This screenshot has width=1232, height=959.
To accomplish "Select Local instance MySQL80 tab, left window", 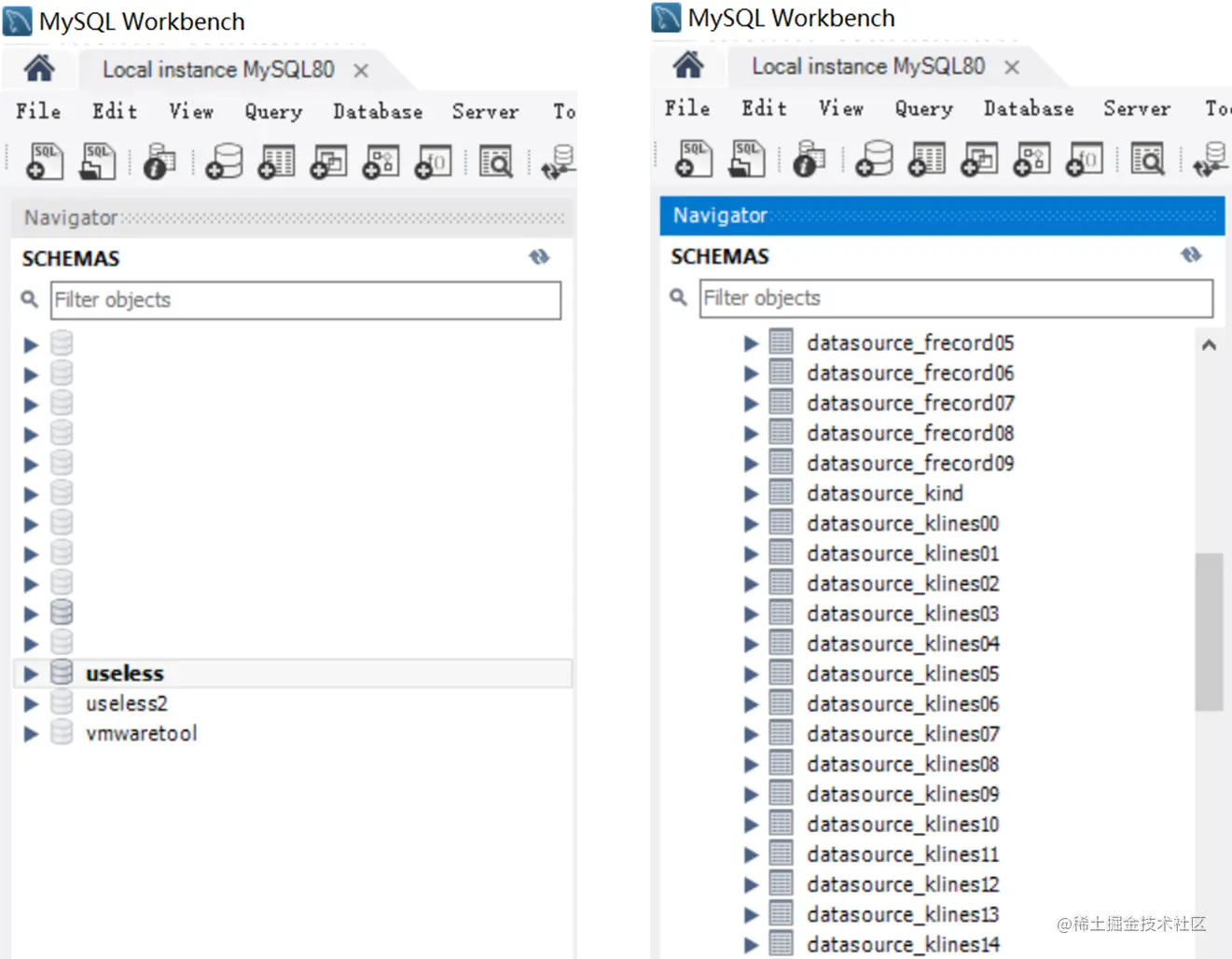I will pyautogui.click(x=218, y=70).
